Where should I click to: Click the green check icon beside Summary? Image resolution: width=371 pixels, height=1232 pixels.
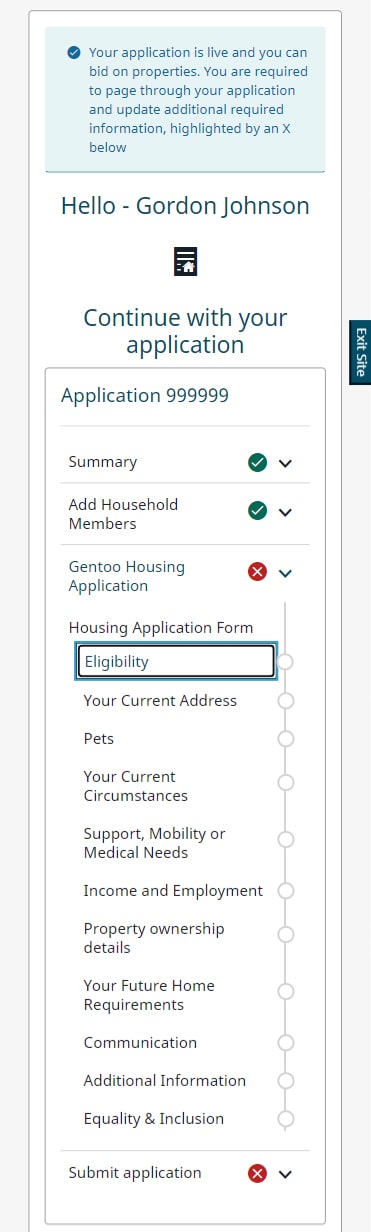tap(257, 462)
